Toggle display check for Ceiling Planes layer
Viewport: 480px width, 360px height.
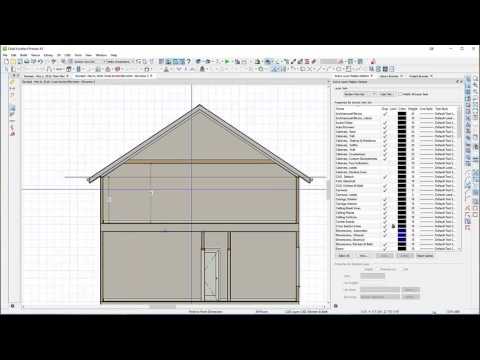[x=385, y=213]
